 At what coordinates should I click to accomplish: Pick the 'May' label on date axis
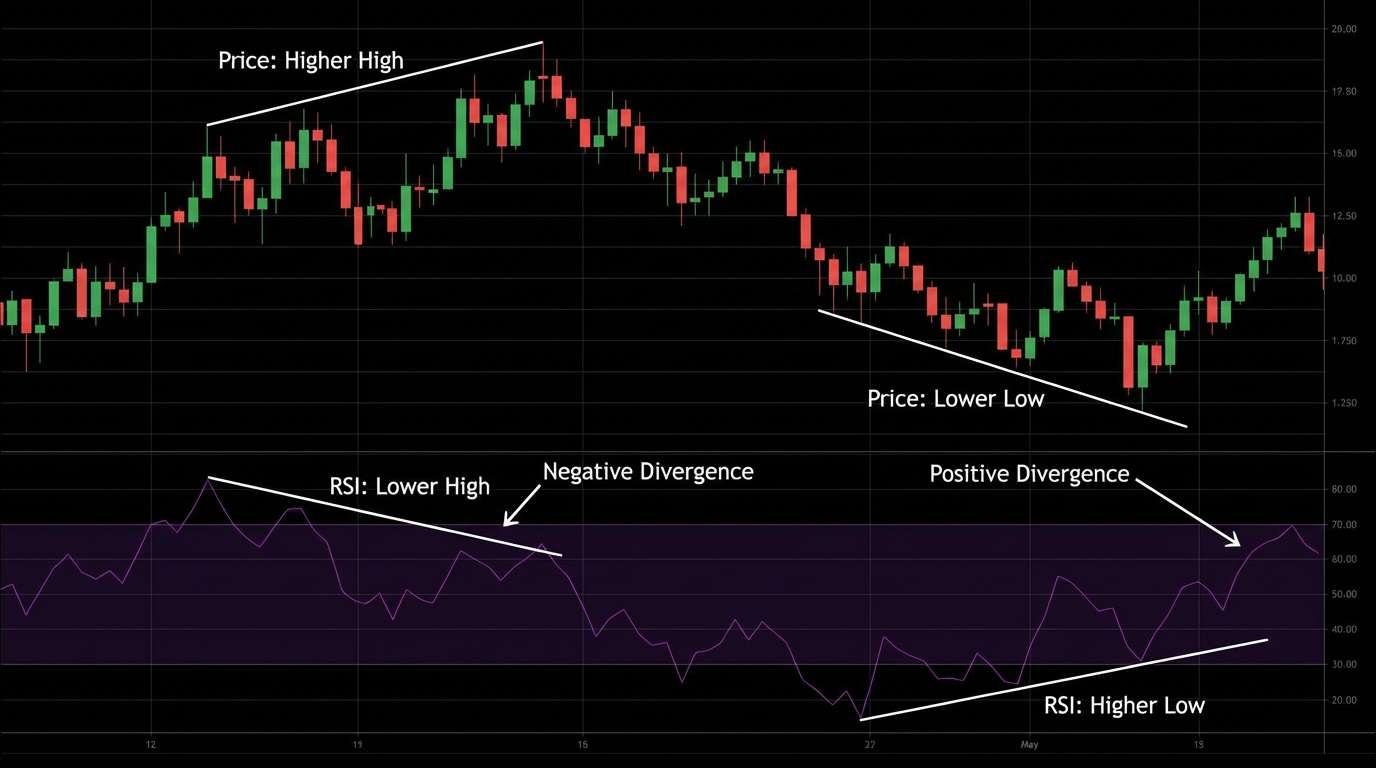[1030, 745]
